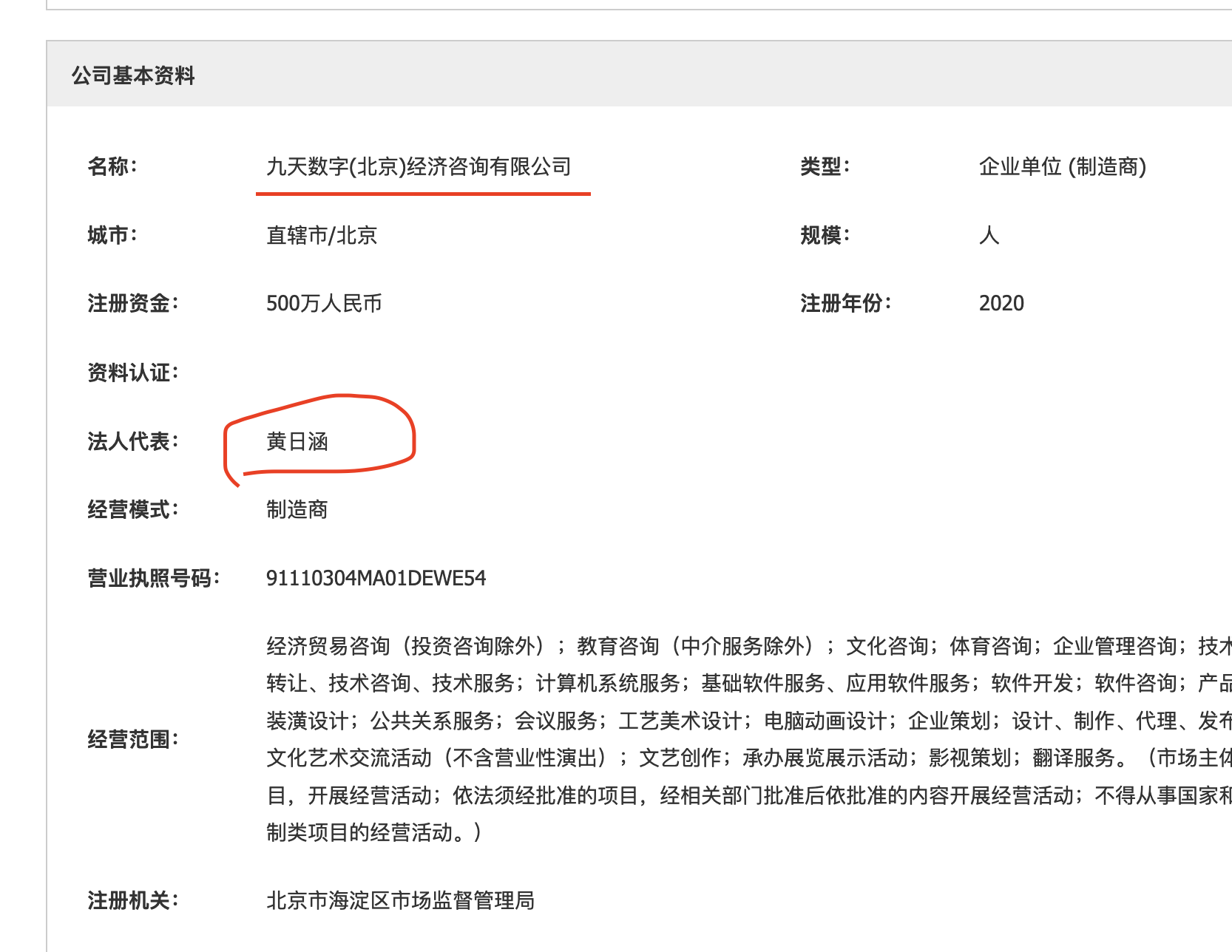Click the 注册年份 label
Image resolution: width=1232 pixels, height=952 pixels.
(846, 303)
